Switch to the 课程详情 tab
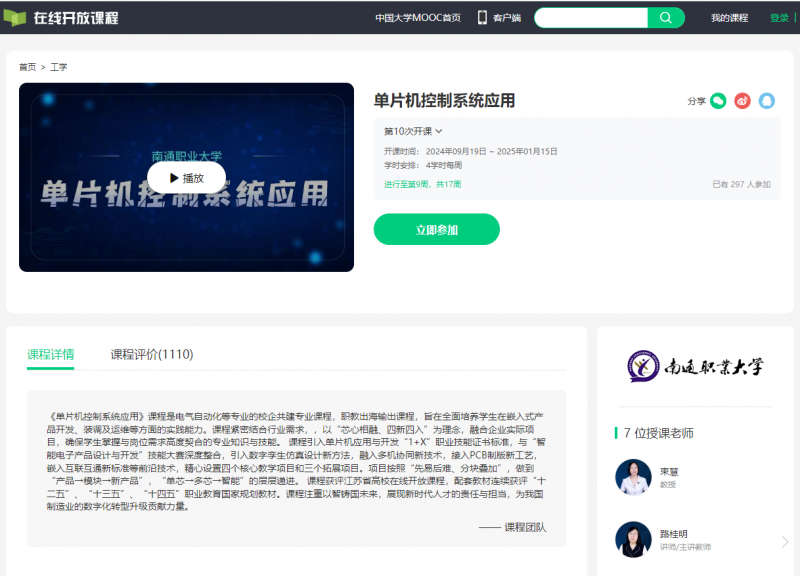Screen dimensions: 800x576 [x=51, y=355]
